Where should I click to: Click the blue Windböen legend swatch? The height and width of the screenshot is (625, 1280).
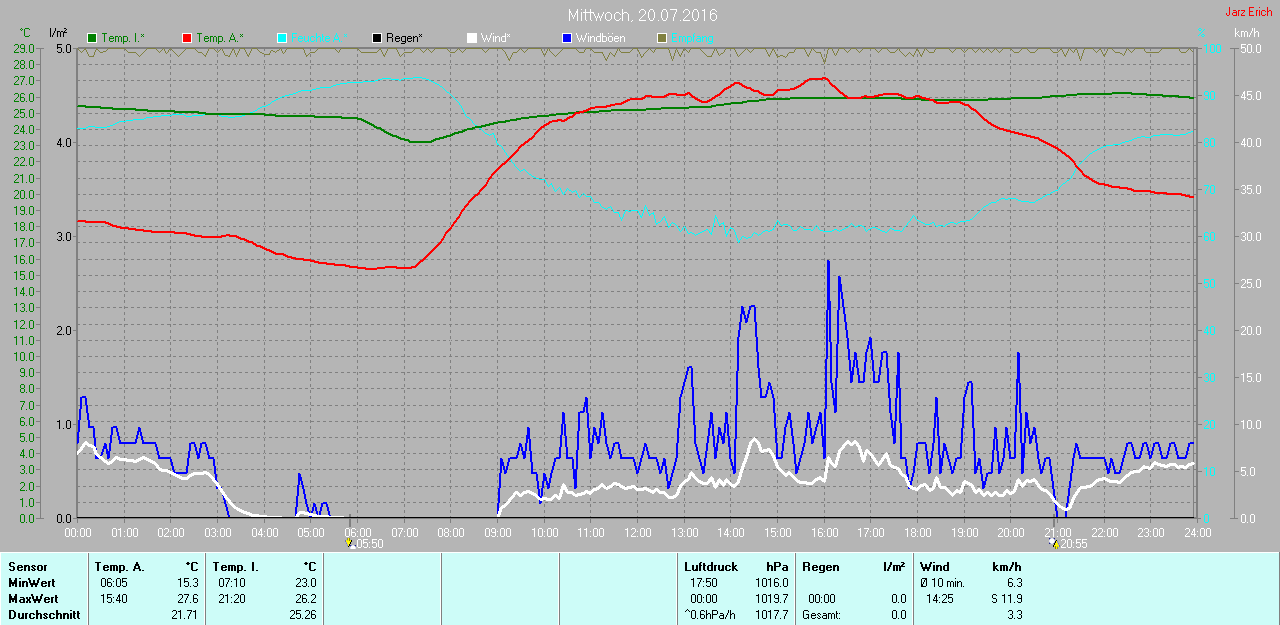[x=567, y=38]
